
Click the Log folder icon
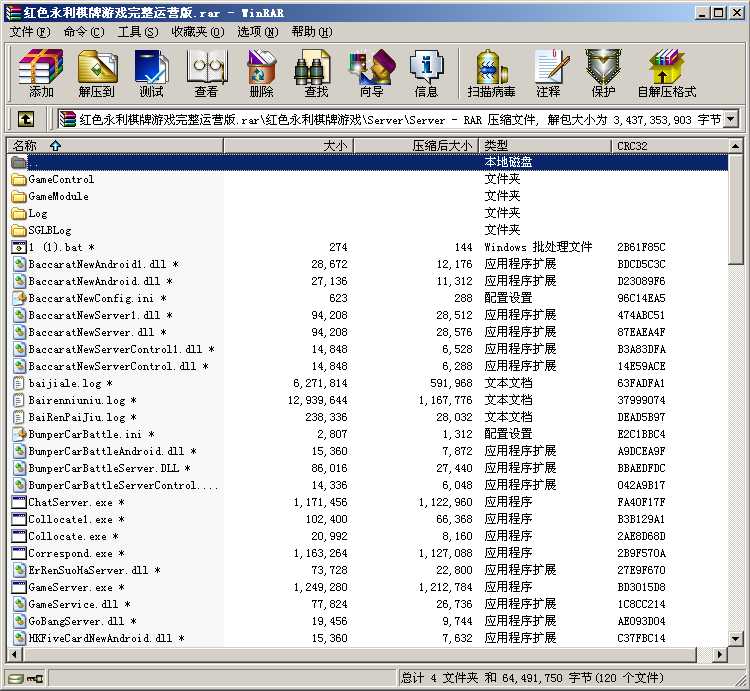[19, 213]
